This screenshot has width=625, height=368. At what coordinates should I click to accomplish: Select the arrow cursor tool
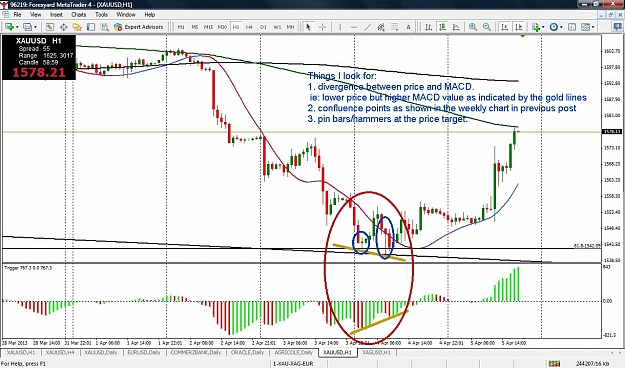308,27
